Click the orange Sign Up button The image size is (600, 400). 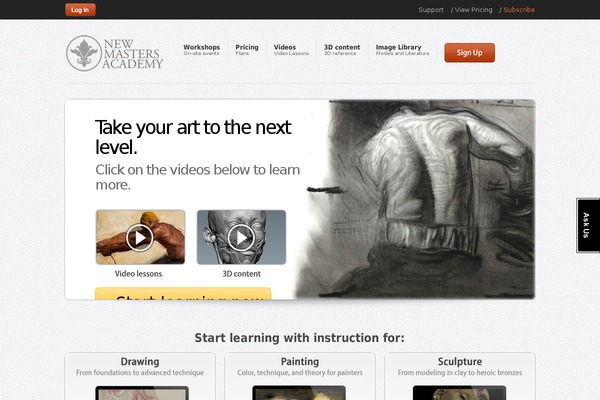(470, 52)
